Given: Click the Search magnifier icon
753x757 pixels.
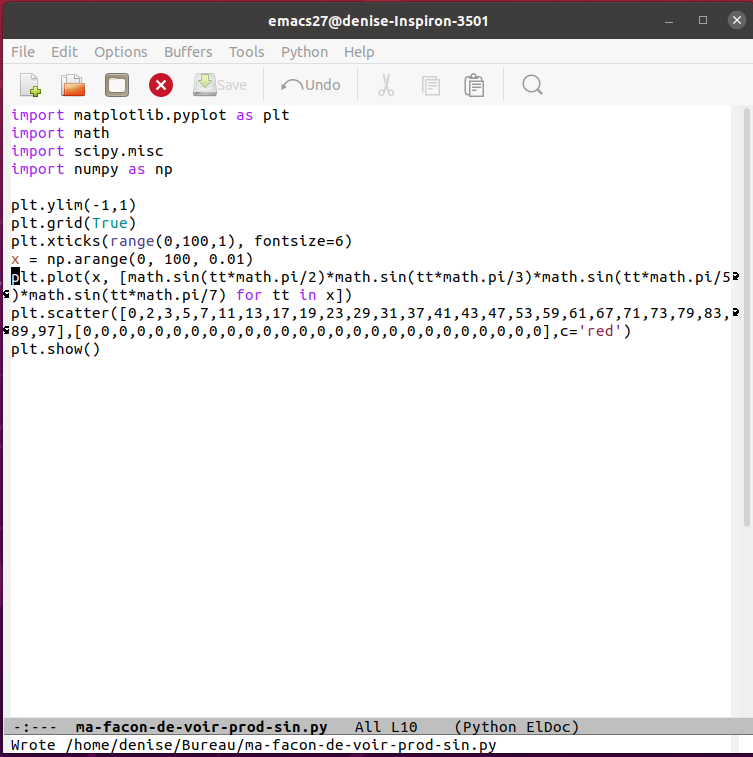Looking at the screenshot, I should 532,85.
